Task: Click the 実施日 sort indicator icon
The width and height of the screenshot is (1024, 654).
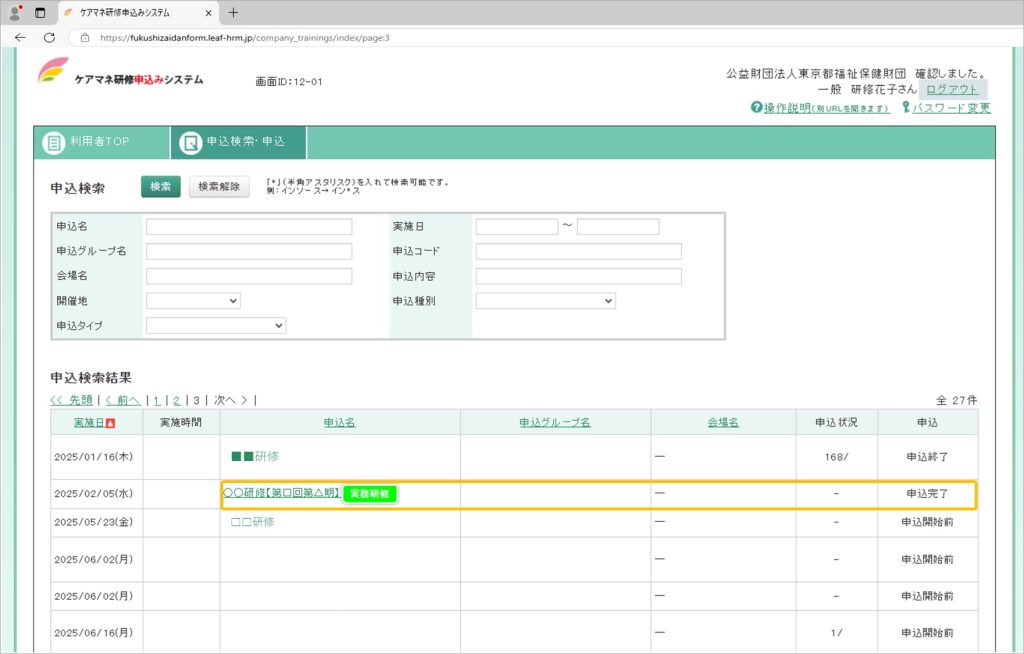Action: (x=110, y=423)
